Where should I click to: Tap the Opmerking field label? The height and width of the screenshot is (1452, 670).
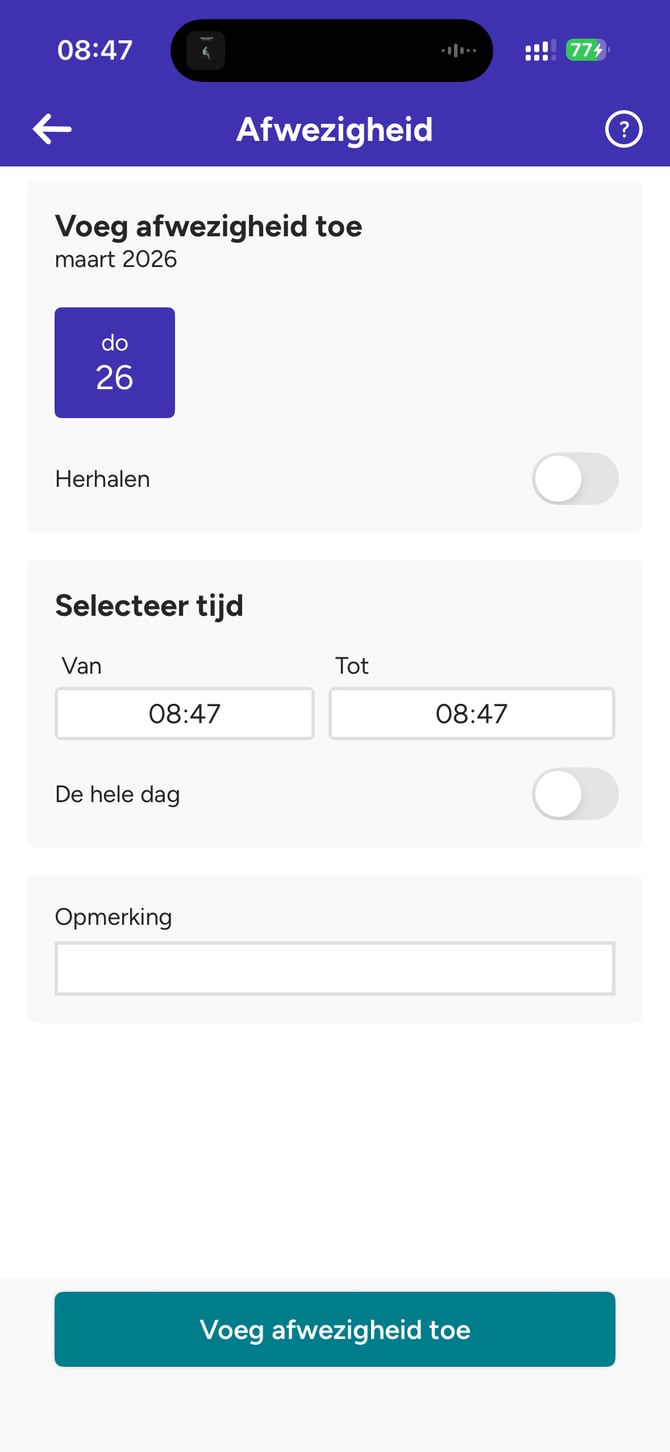[x=114, y=917]
